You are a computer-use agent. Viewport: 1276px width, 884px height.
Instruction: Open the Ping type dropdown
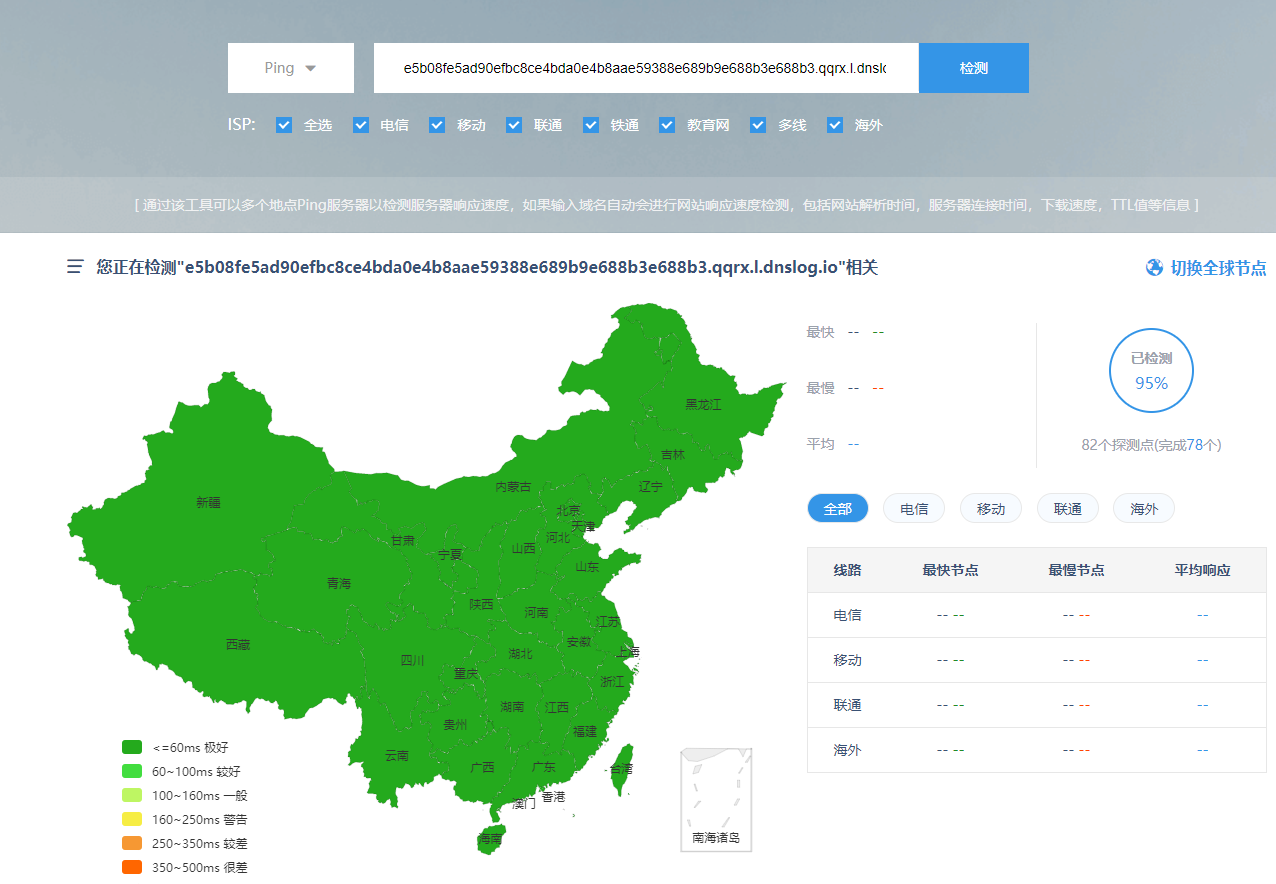[x=290, y=68]
